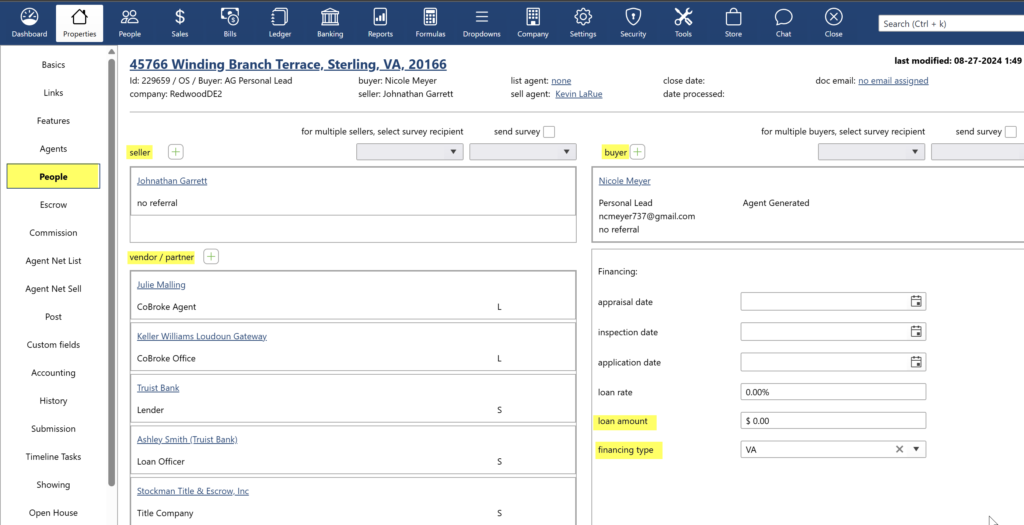Open Agent Net List in sidebar
The image size is (1024, 525).
(53, 261)
